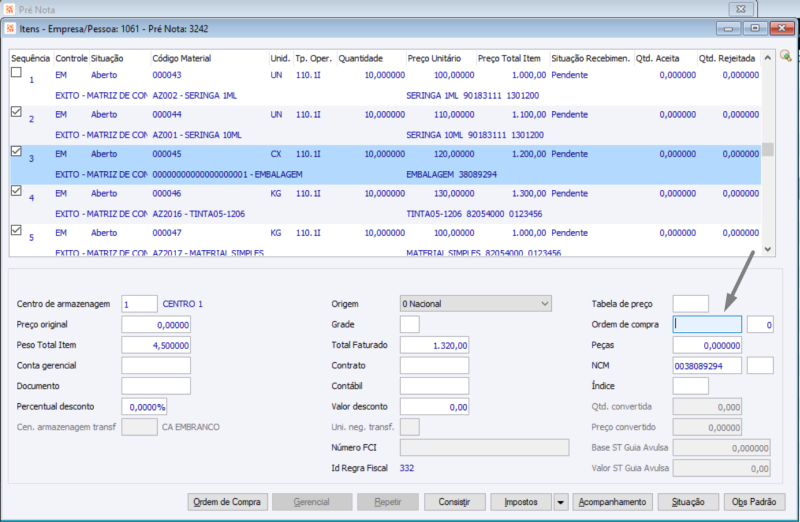800x522 pixels.
Task: Uncheck the checkbox for sequence 3
Action: (x=16, y=151)
